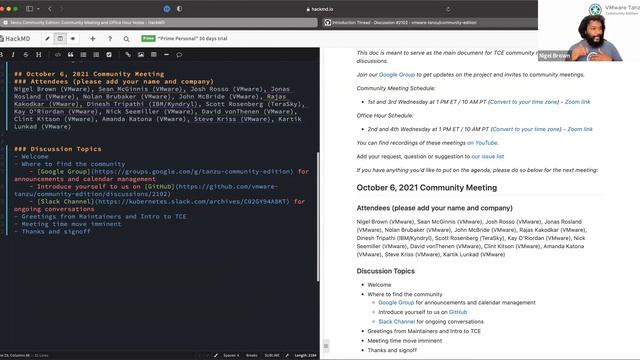This screenshot has height=360, width=640.
Task: Switch HackMD to edit-only mode (pencil icon)
Action: point(47,38)
